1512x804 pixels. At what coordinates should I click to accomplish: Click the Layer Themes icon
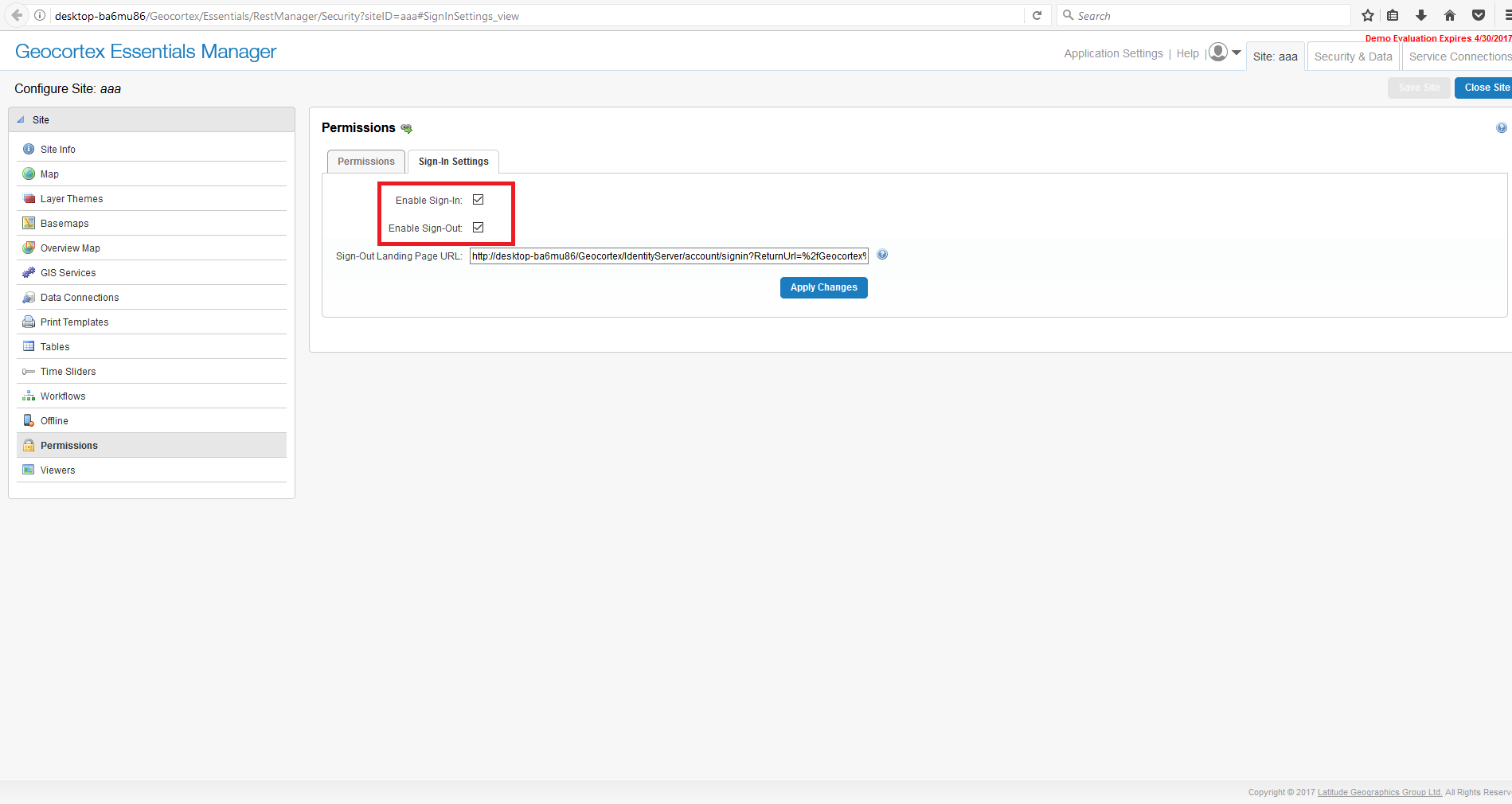pyautogui.click(x=29, y=198)
